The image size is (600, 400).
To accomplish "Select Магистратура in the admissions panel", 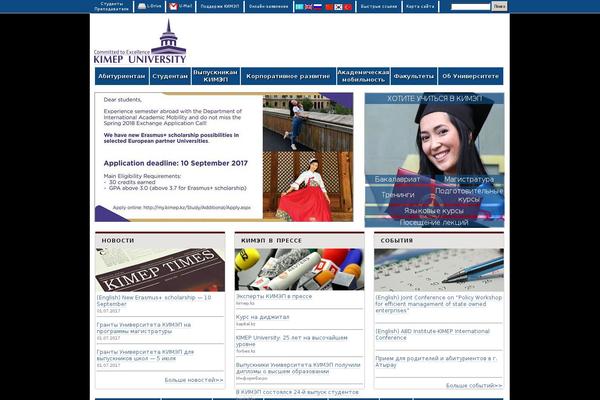I will click(x=469, y=179).
